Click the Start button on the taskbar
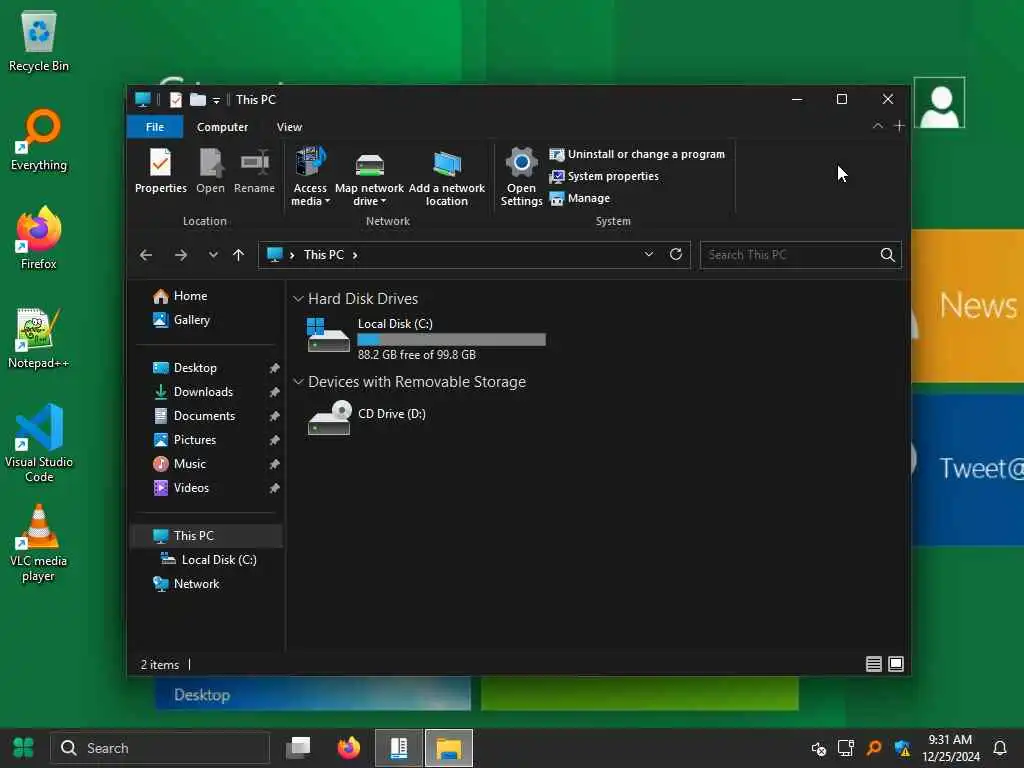Image resolution: width=1024 pixels, height=768 pixels. [x=24, y=748]
